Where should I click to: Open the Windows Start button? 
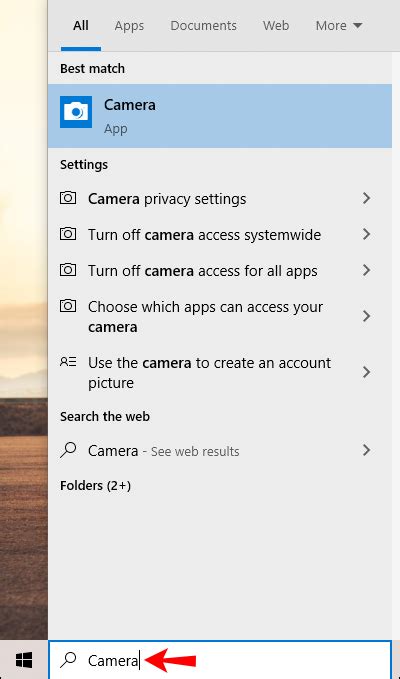[x=24, y=660]
